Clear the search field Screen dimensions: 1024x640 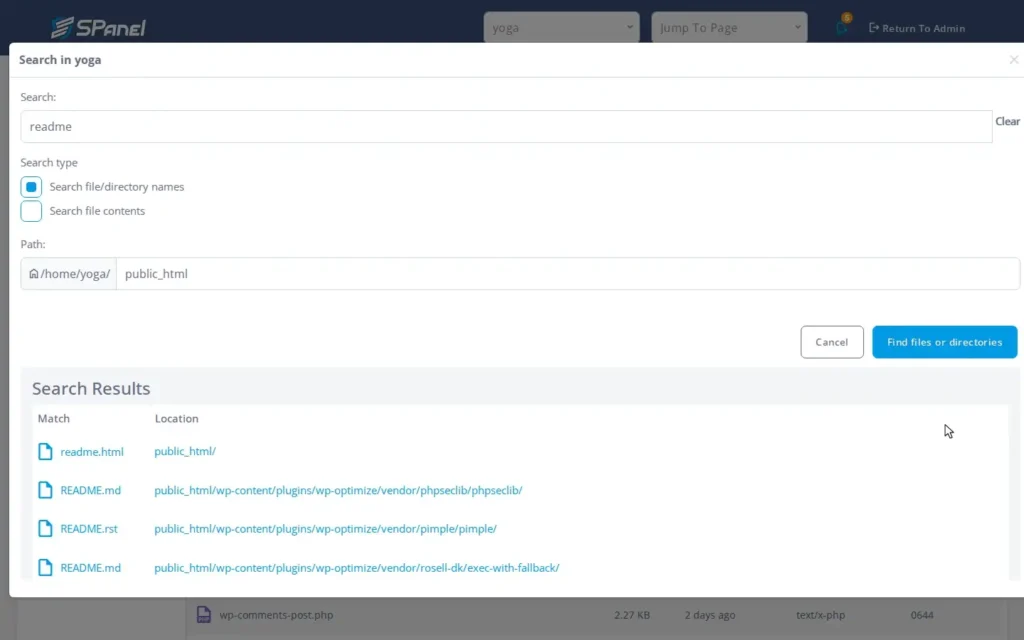click(x=1007, y=121)
